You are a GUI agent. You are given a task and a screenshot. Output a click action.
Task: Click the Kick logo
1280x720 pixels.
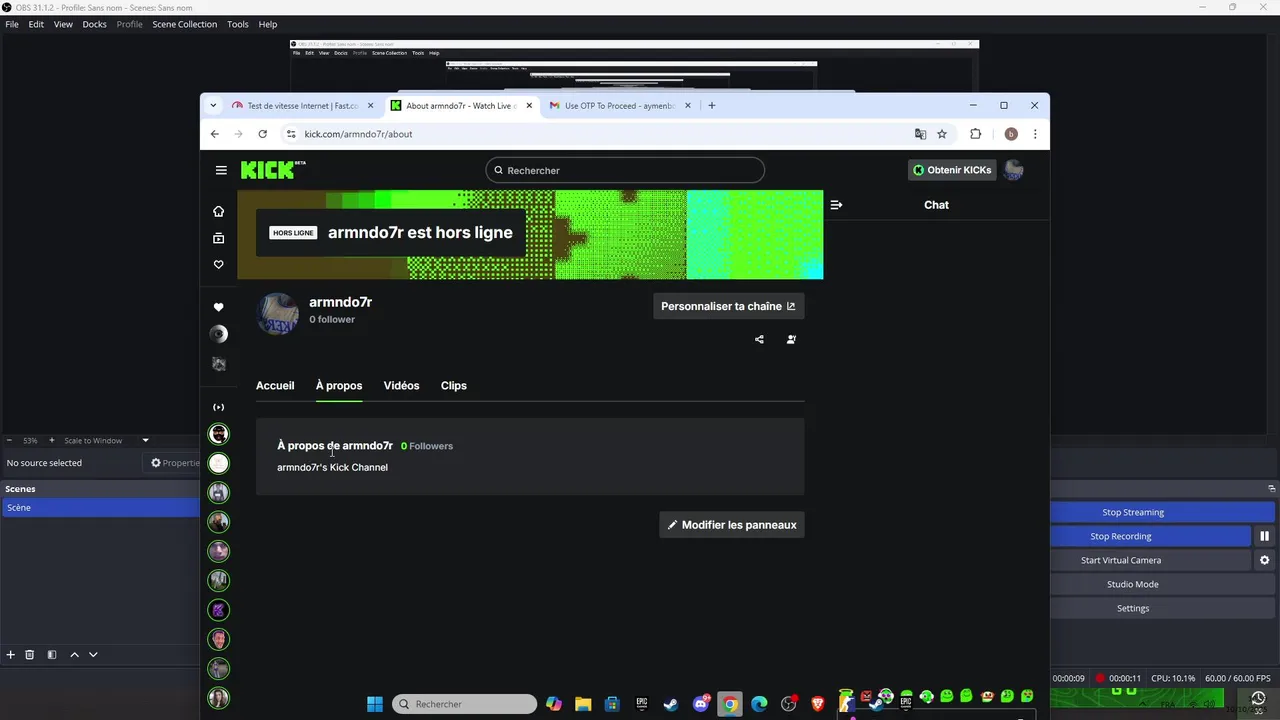coord(273,170)
